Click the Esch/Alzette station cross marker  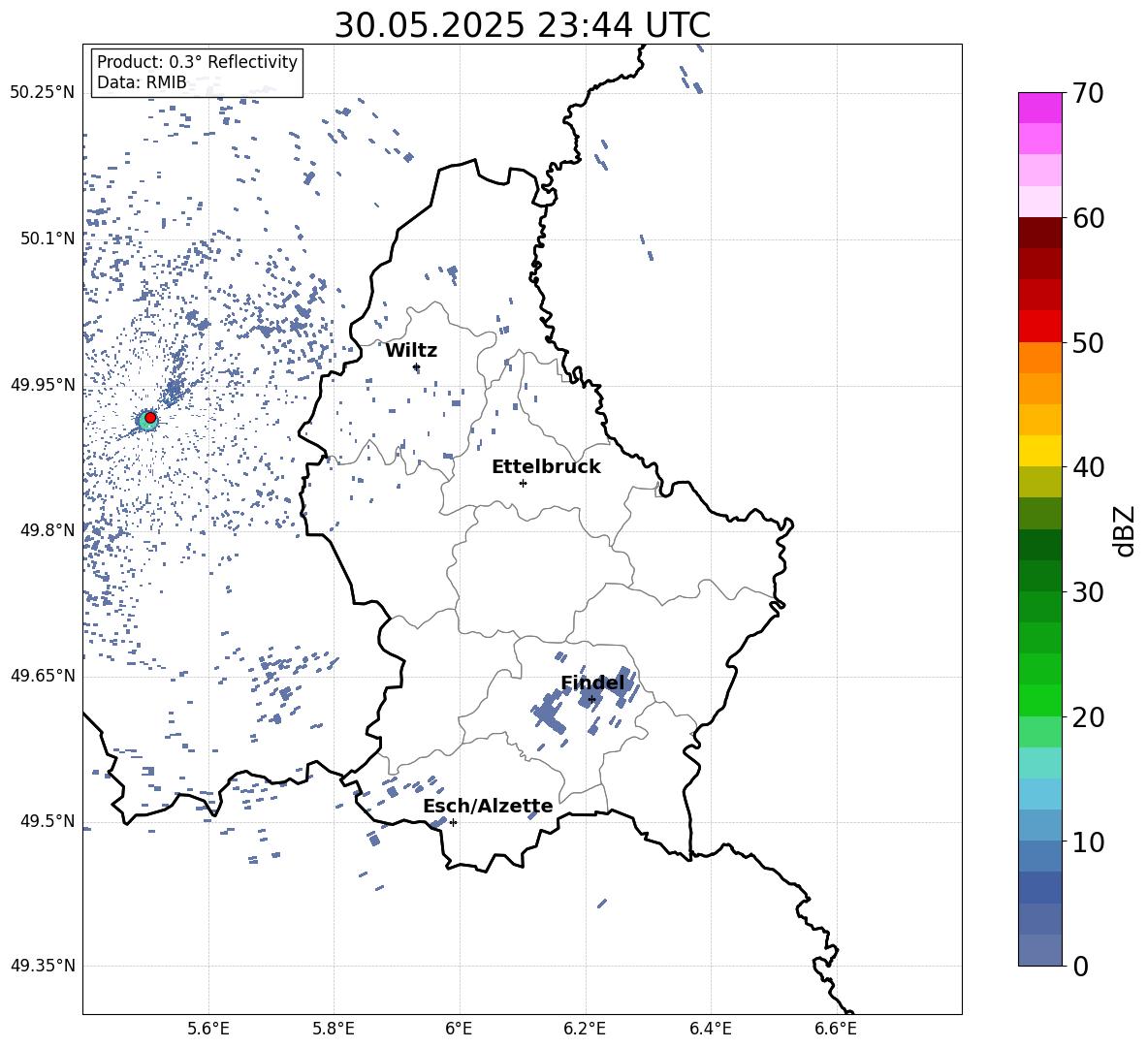[x=453, y=822]
